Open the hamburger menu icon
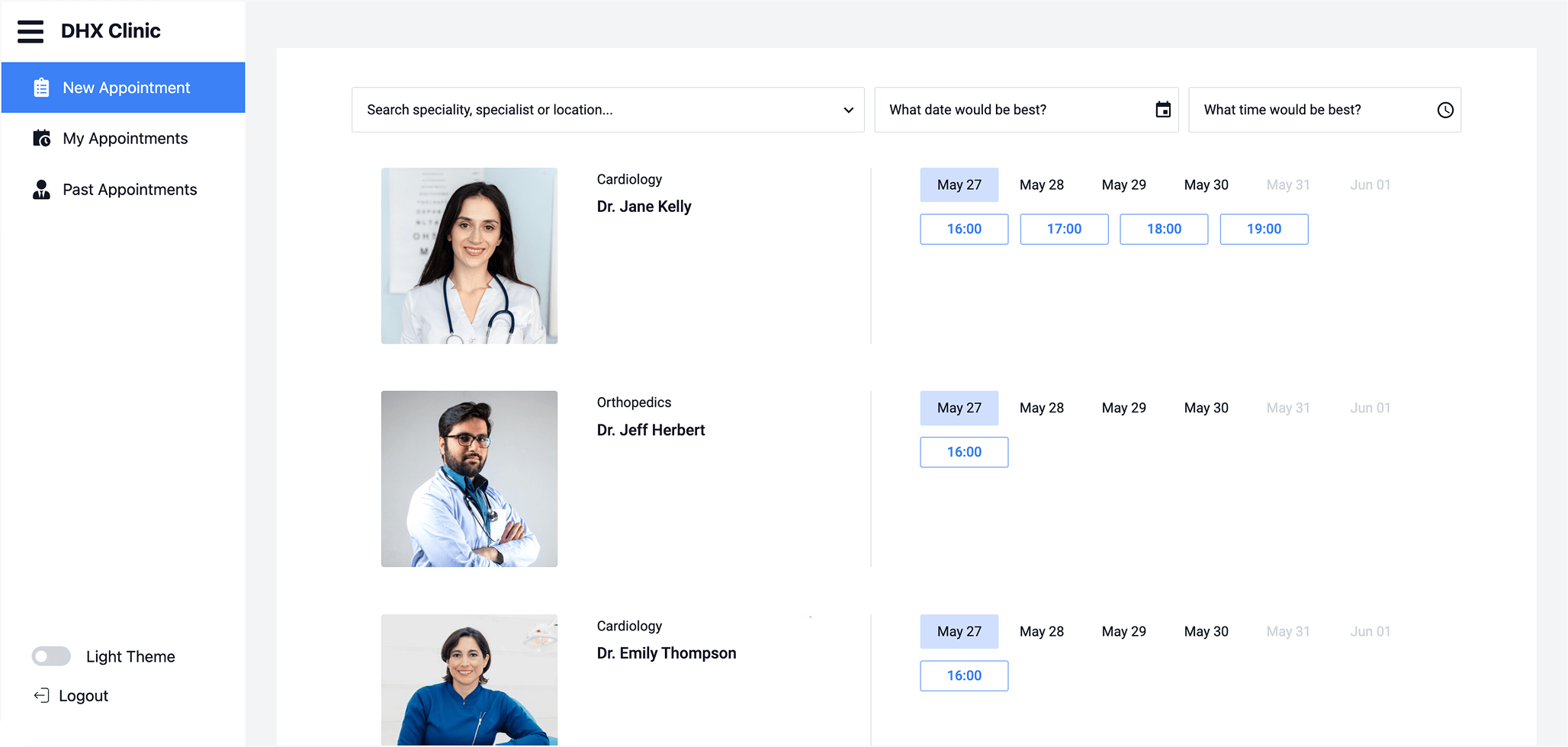The width and height of the screenshot is (1568, 747). 31,31
